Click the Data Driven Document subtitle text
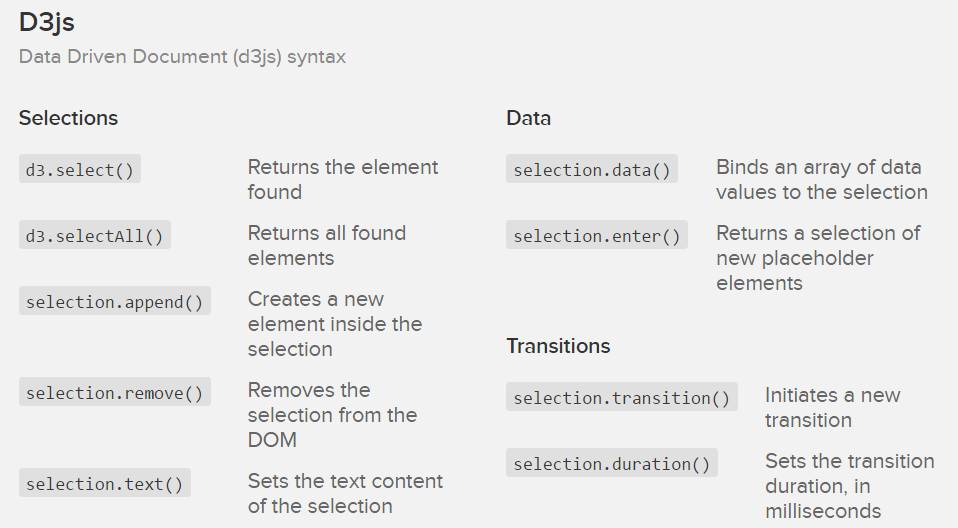 [182, 57]
